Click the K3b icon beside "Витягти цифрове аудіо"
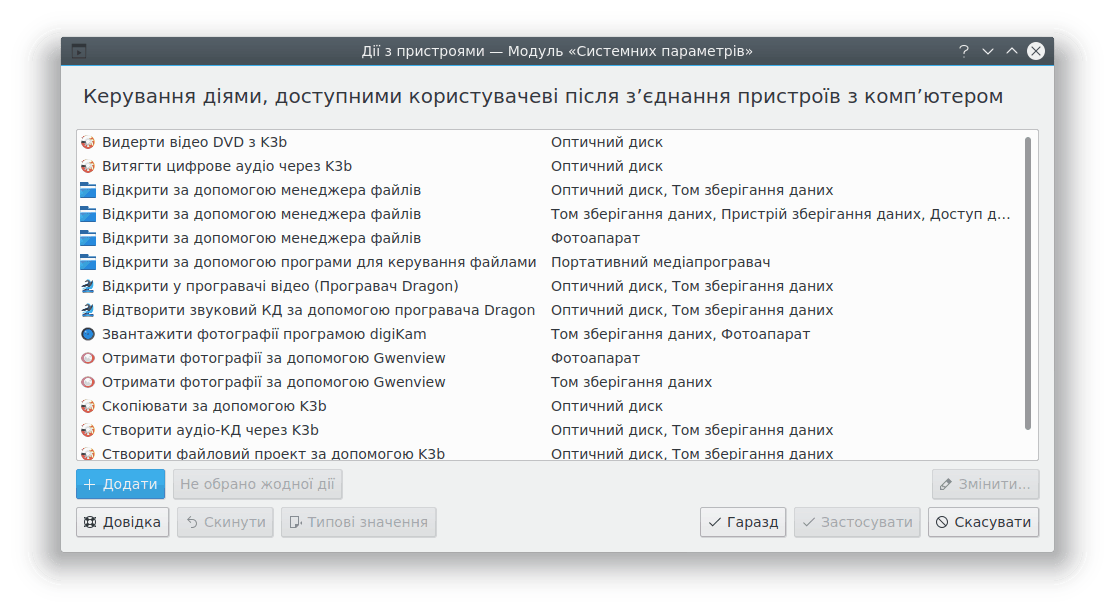Image resolution: width=1115 pixels, height=613 pixels. [x=89, y=166]
